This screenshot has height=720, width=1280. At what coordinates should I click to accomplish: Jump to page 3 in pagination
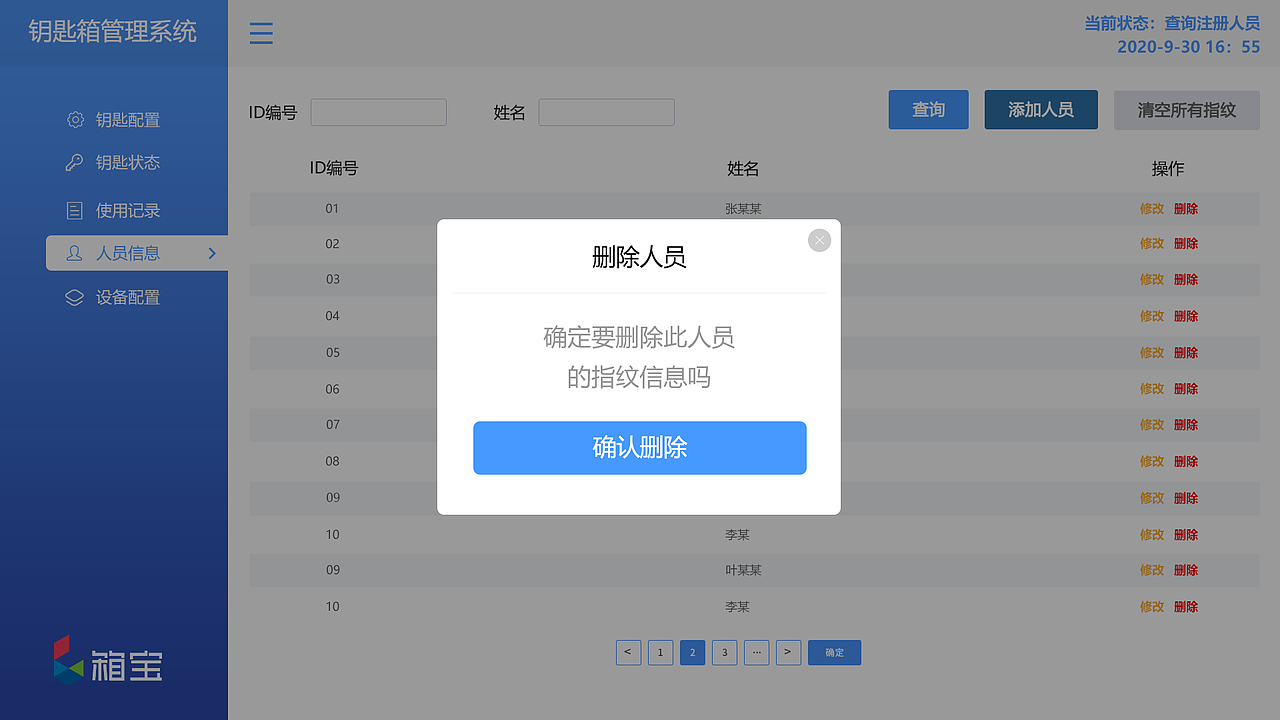pyautogui.click(x=724, y=652)
